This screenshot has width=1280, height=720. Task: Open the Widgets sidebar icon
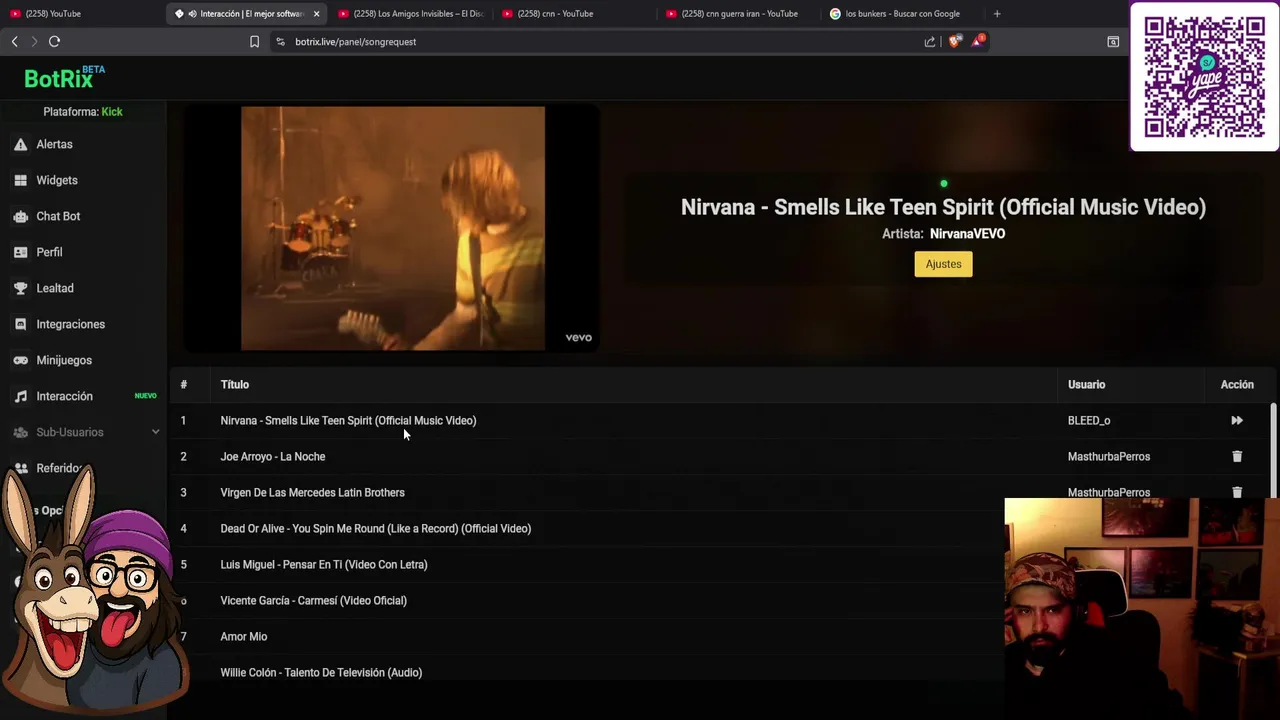coord(20,180)
